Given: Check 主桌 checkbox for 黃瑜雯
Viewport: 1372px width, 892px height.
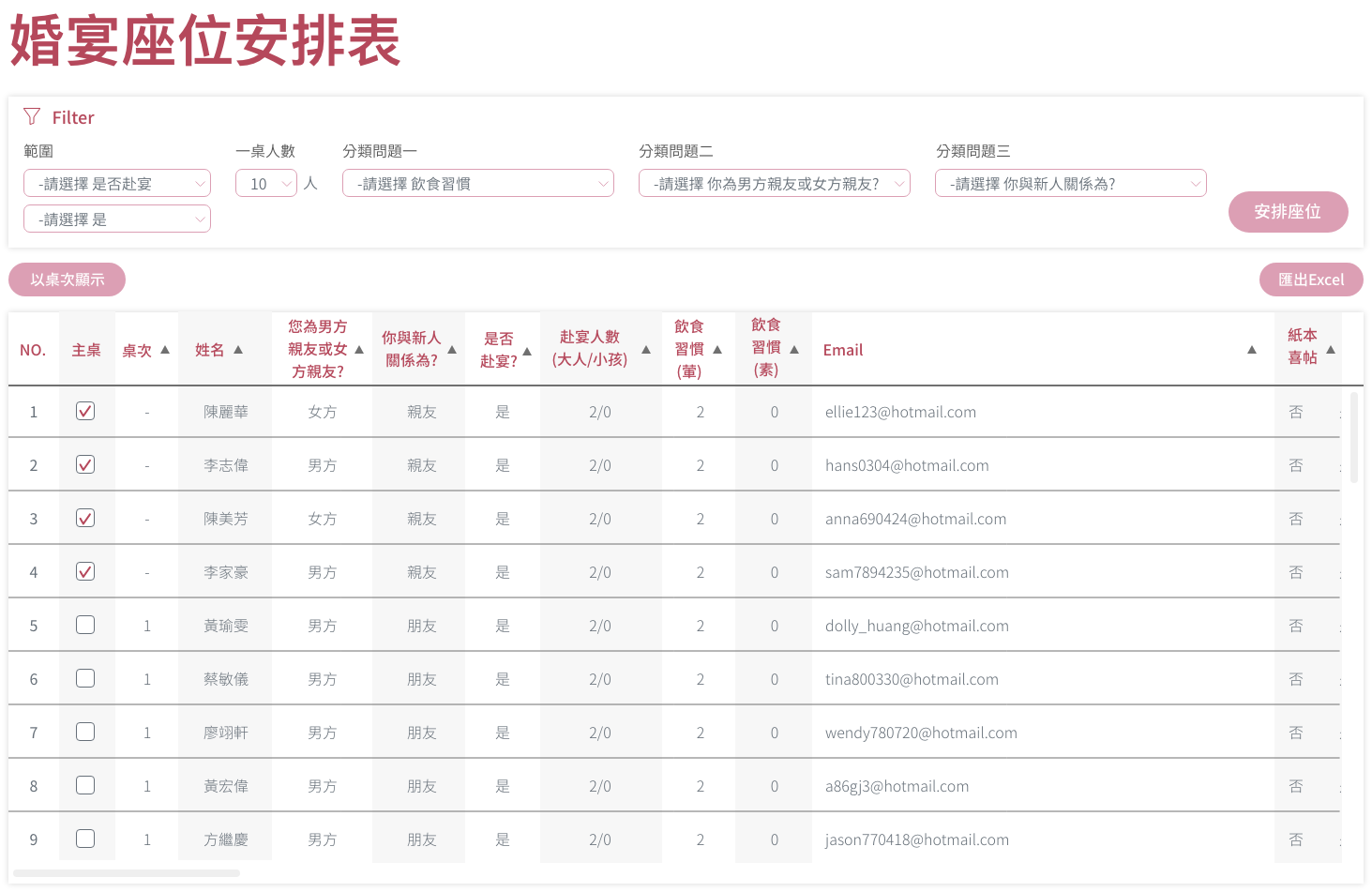Looking at the screenshot, I should pos(85,625).
